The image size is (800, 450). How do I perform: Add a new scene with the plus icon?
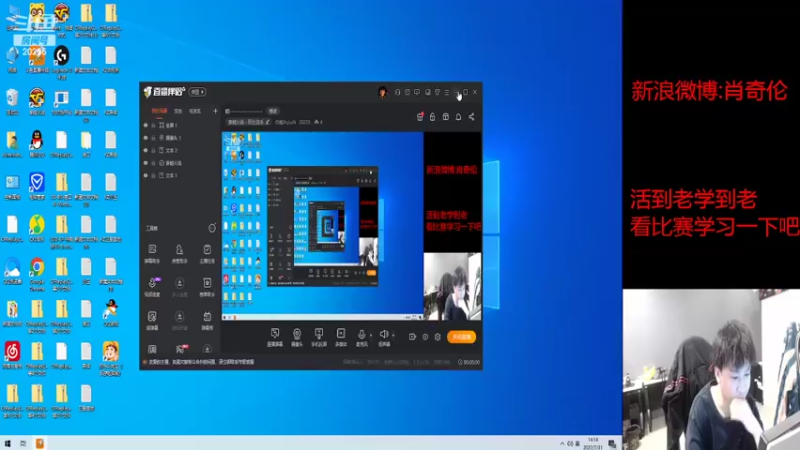coord(215,111)
